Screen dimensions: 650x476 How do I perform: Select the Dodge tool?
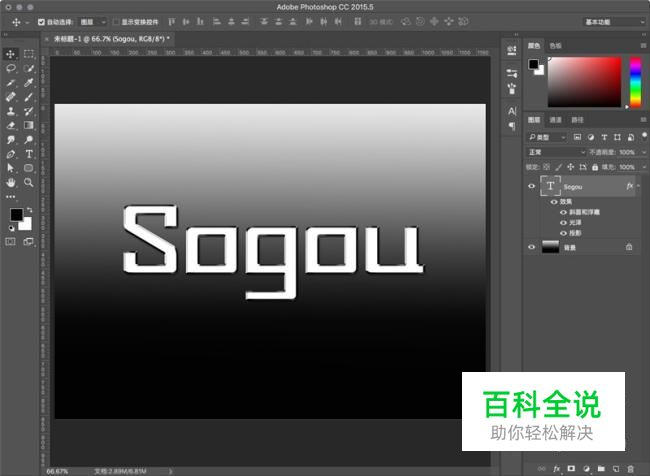click(29, 139)
